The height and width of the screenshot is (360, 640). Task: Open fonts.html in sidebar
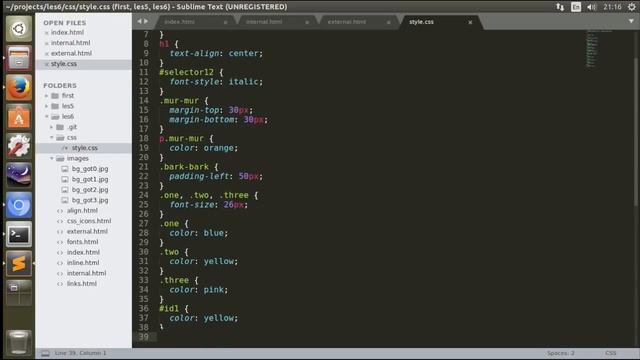(x=82, y=242)
